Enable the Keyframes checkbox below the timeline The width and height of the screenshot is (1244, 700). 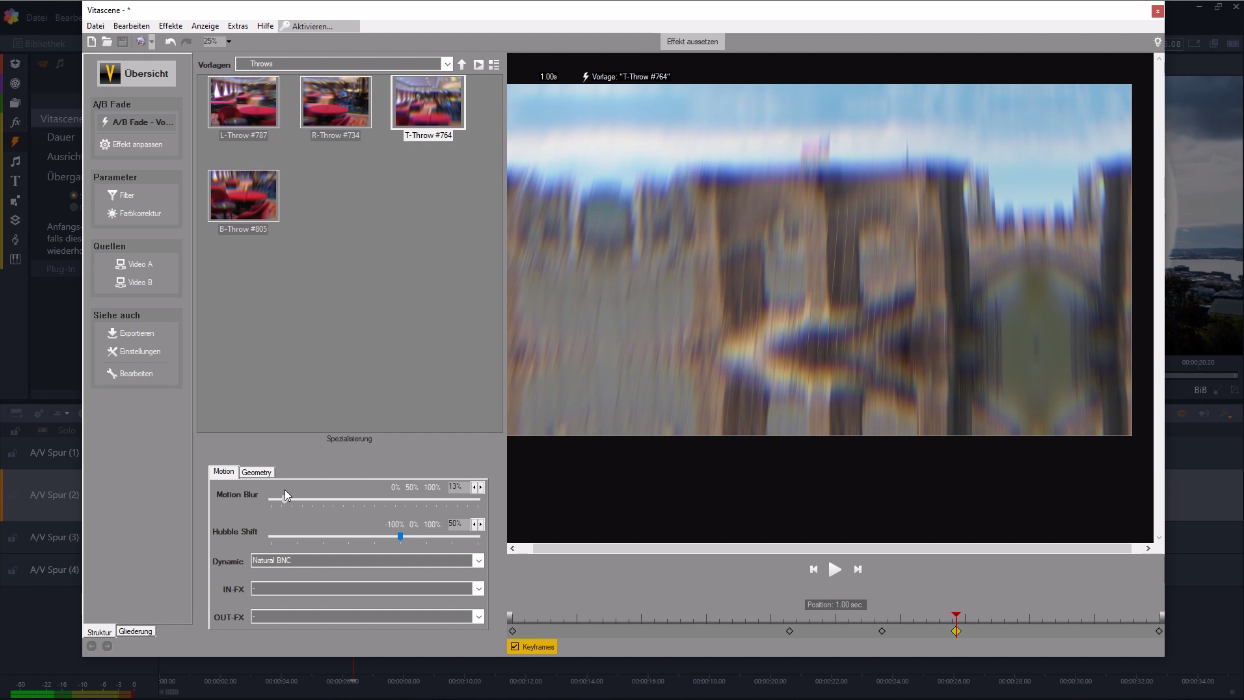516,646
